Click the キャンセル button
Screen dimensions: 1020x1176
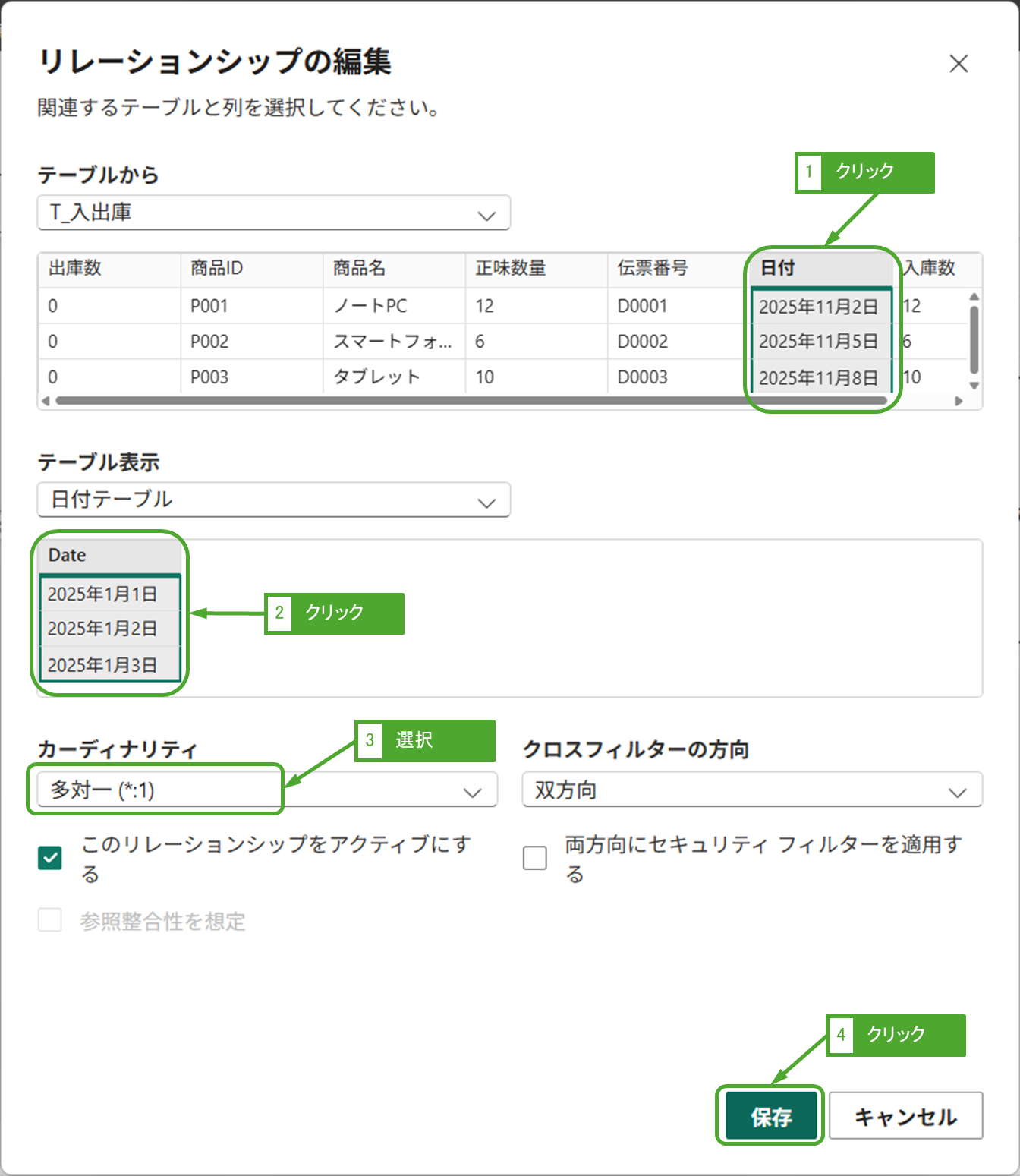click(905, 1116)
